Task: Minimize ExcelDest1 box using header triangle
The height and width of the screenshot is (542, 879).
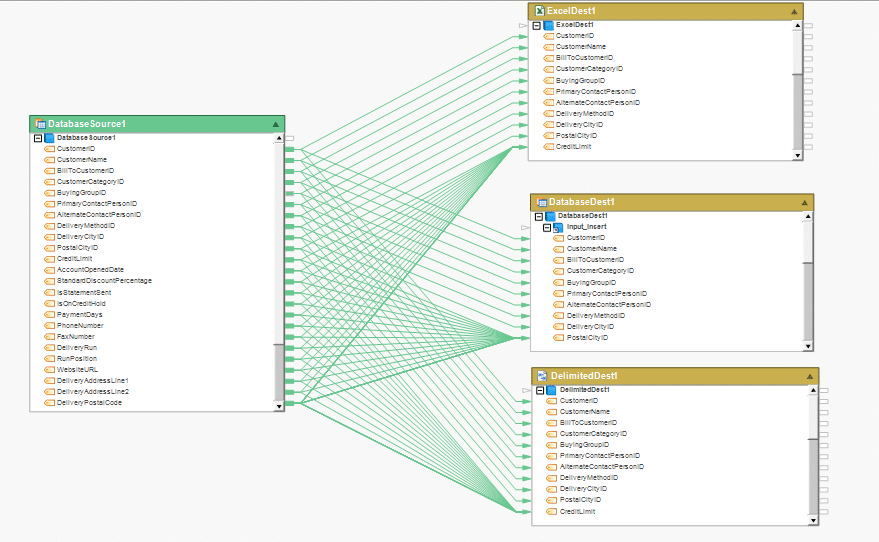Action: tap(794, 11)
